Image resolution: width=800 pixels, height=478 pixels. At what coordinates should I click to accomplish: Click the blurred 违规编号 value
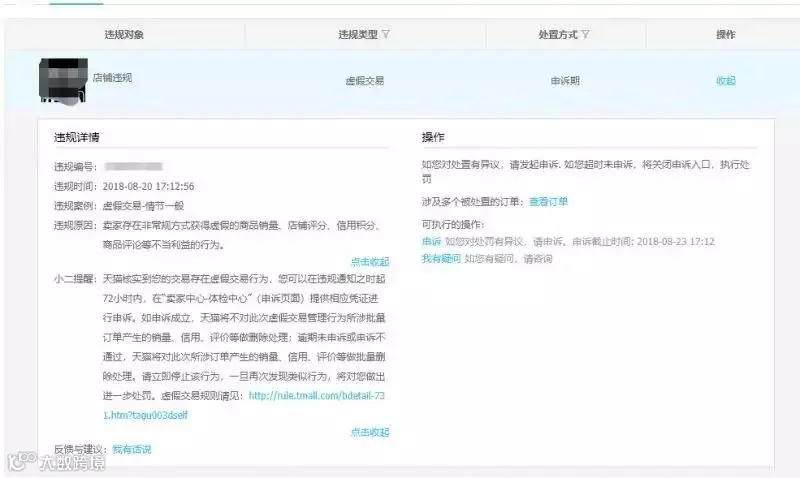133,166
